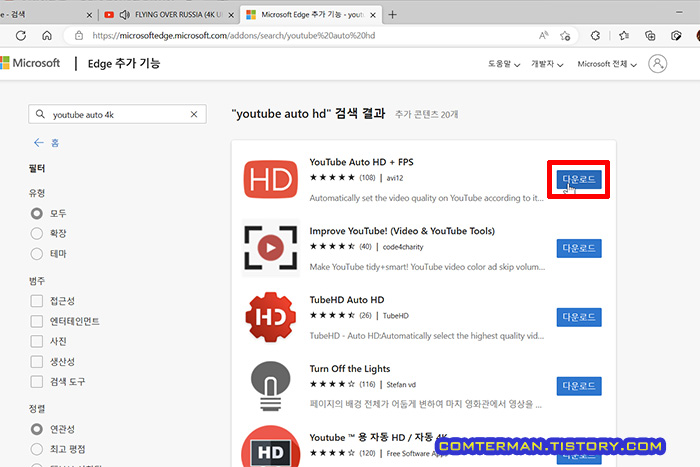Viewport: 700px width, 467px height.
Task: Open the site info lock icon
Action: coord(79,36)
